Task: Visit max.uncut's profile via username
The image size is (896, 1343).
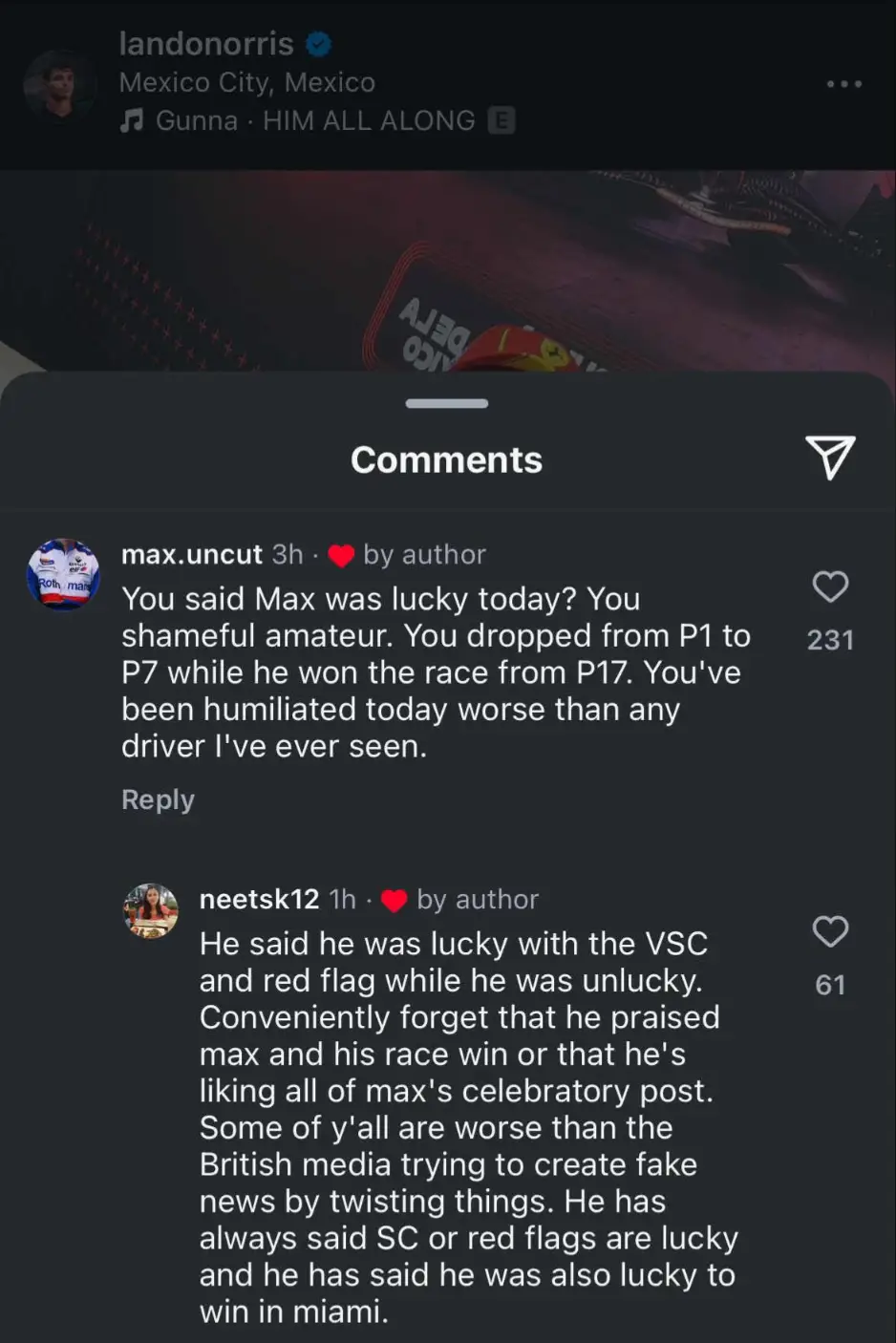Action: (192, 555)
